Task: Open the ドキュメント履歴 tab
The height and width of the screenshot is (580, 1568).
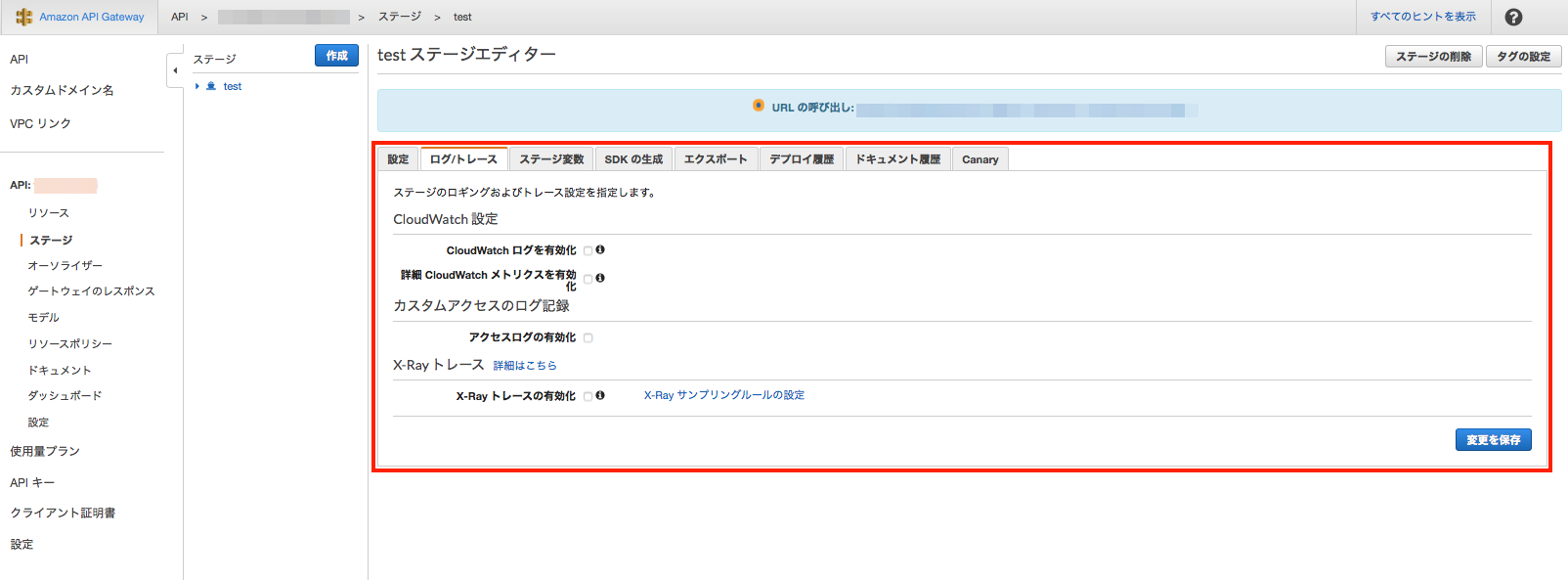Action: coord(898,159)
